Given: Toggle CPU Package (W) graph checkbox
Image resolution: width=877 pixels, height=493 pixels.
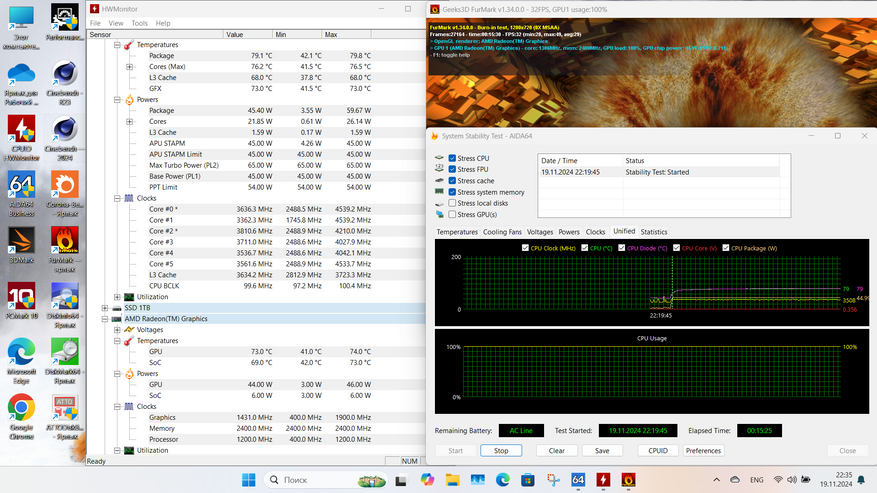Looking at the screenshot, I should [725, 248].
